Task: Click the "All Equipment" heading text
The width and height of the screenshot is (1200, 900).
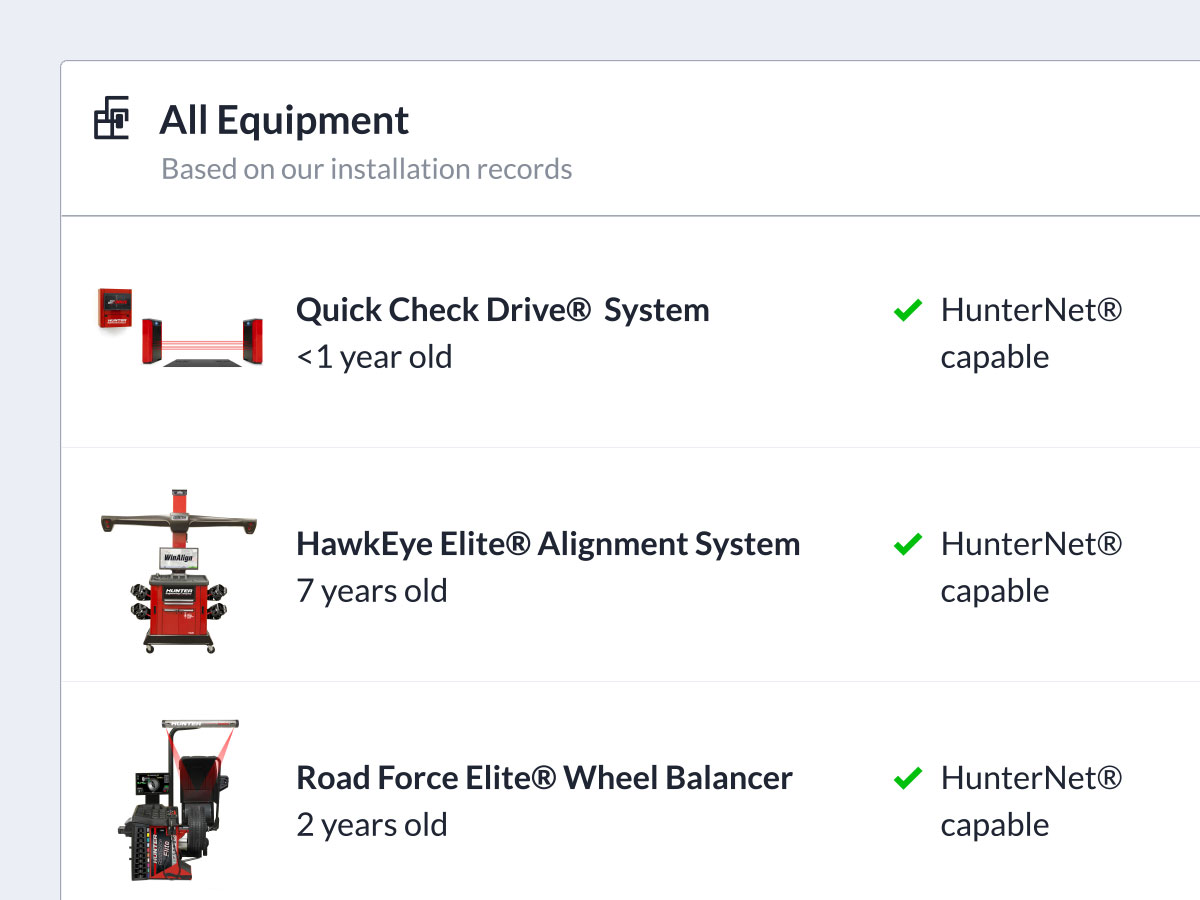Action: coord(284,120)
